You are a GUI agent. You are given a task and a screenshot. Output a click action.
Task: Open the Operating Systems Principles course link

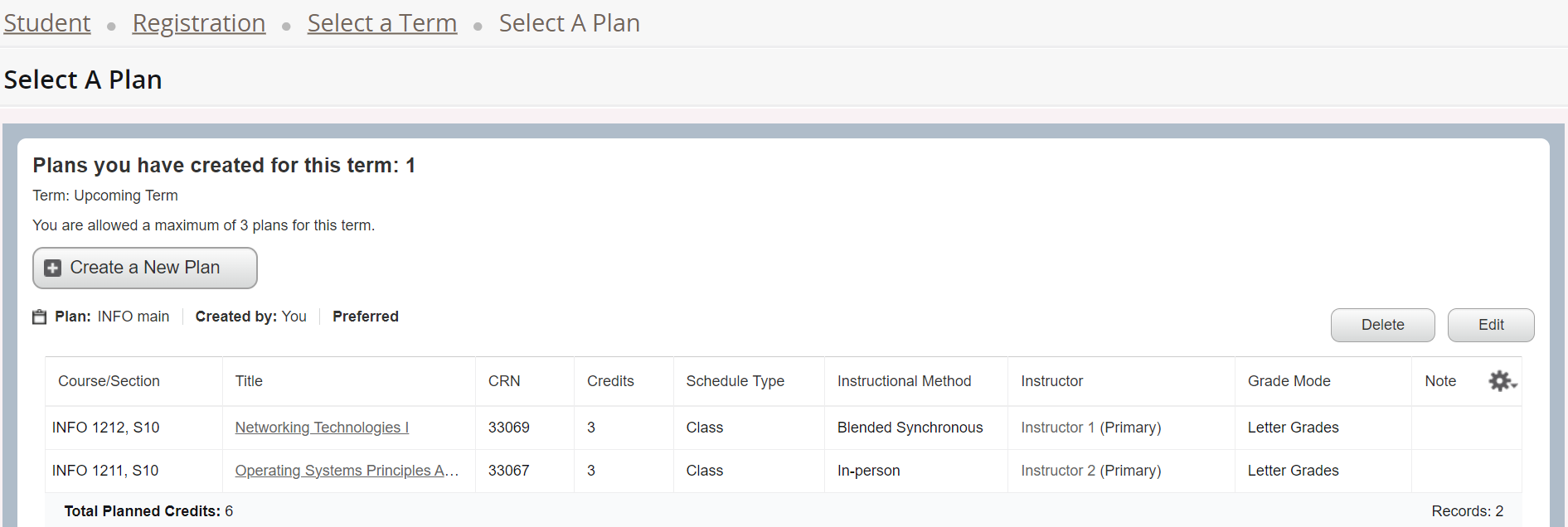click(x=346, y=471)
